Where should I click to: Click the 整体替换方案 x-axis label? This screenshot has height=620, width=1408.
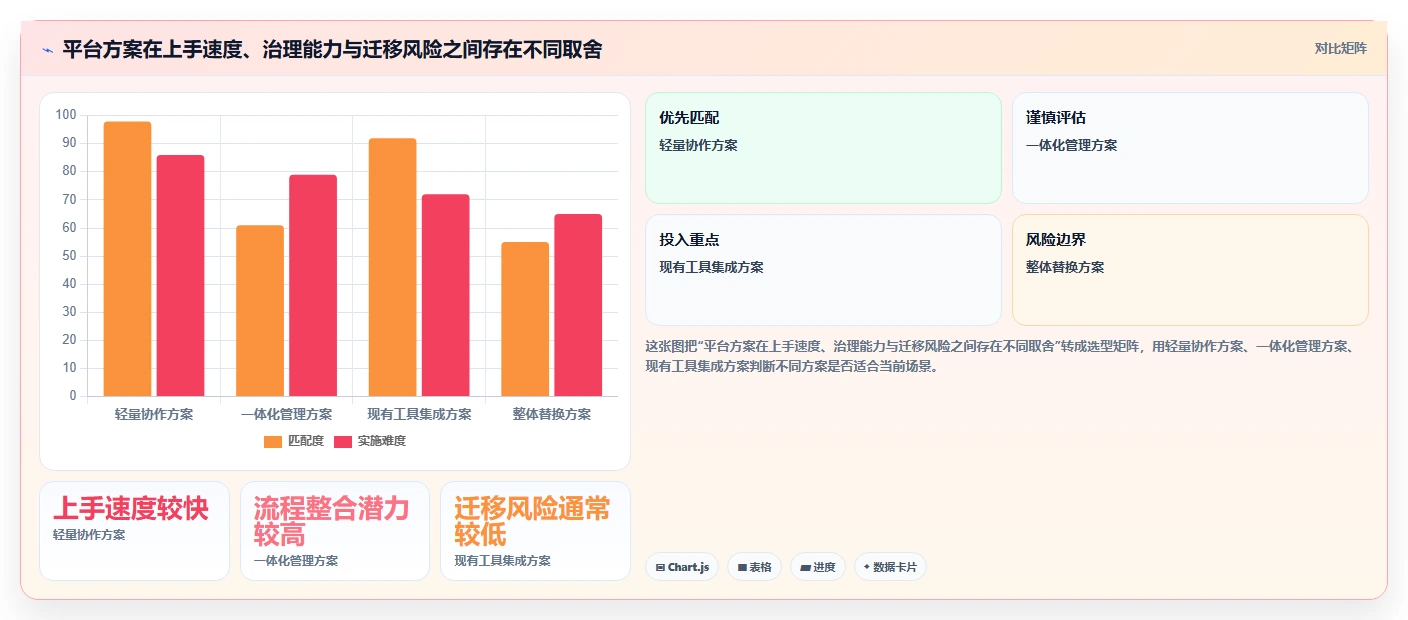coord(552,414)
